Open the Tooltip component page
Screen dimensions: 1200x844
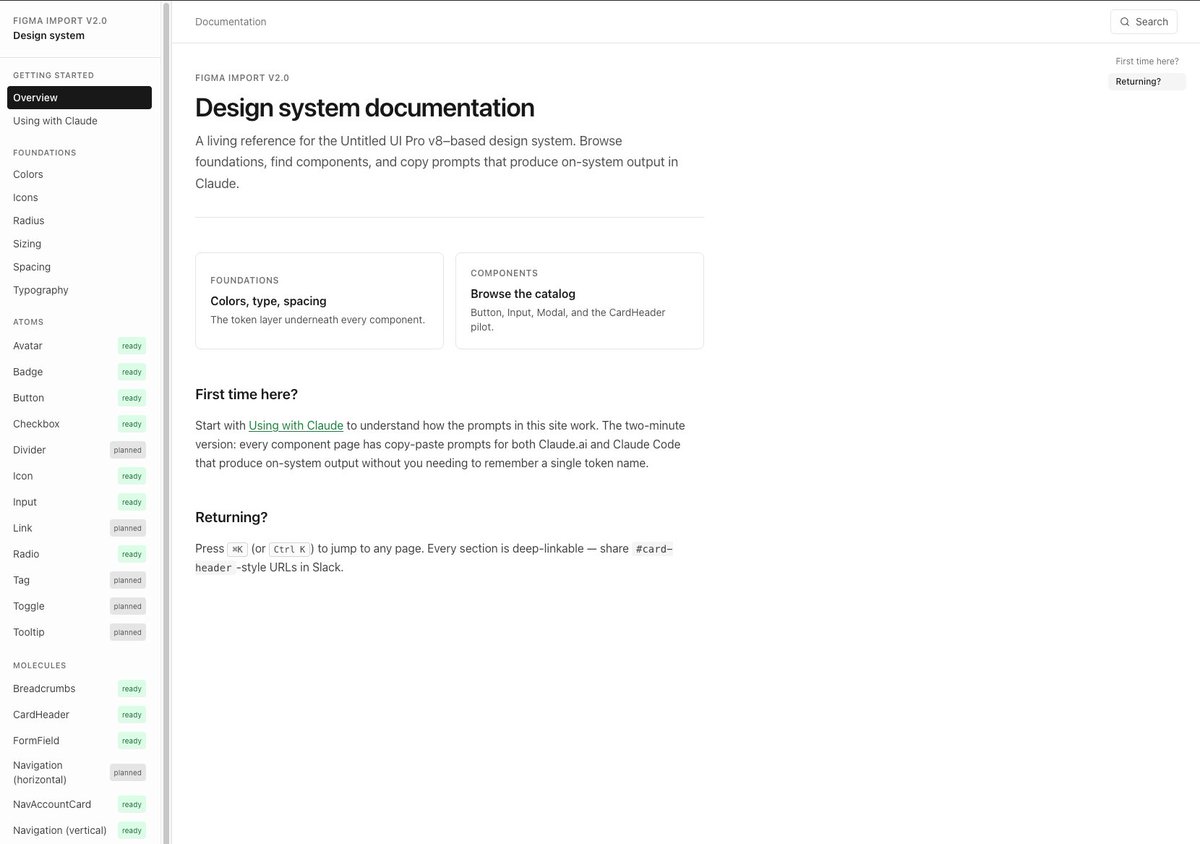click(x=79, y=632)
